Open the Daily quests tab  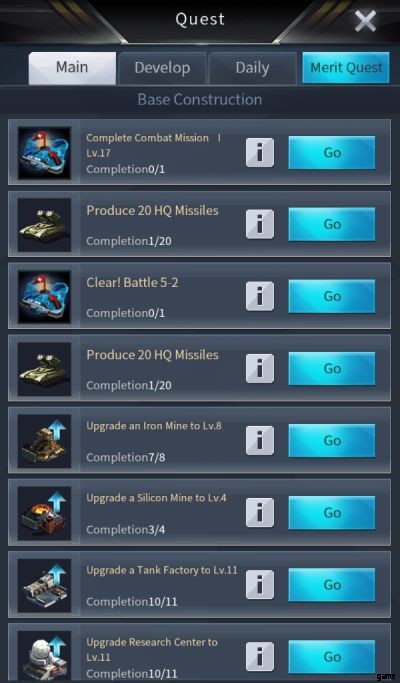point(252,68)
